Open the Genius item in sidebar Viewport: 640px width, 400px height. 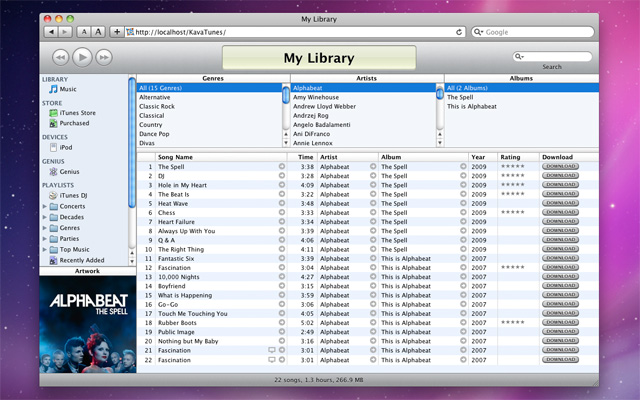[x=68, y=171]
